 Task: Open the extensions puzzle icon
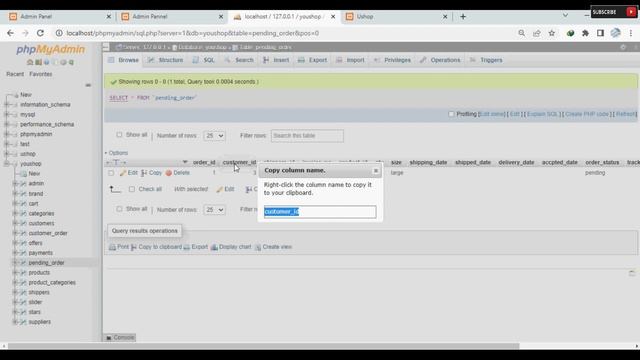point(585,33)
